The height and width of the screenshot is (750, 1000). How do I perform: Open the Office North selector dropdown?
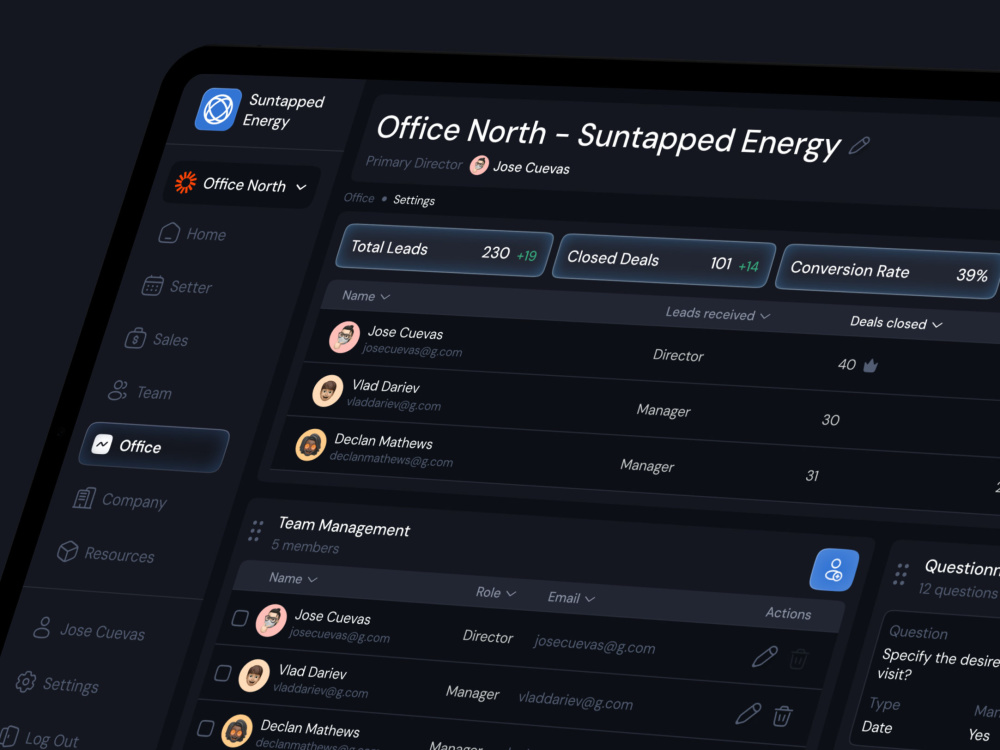coord(242,184)
